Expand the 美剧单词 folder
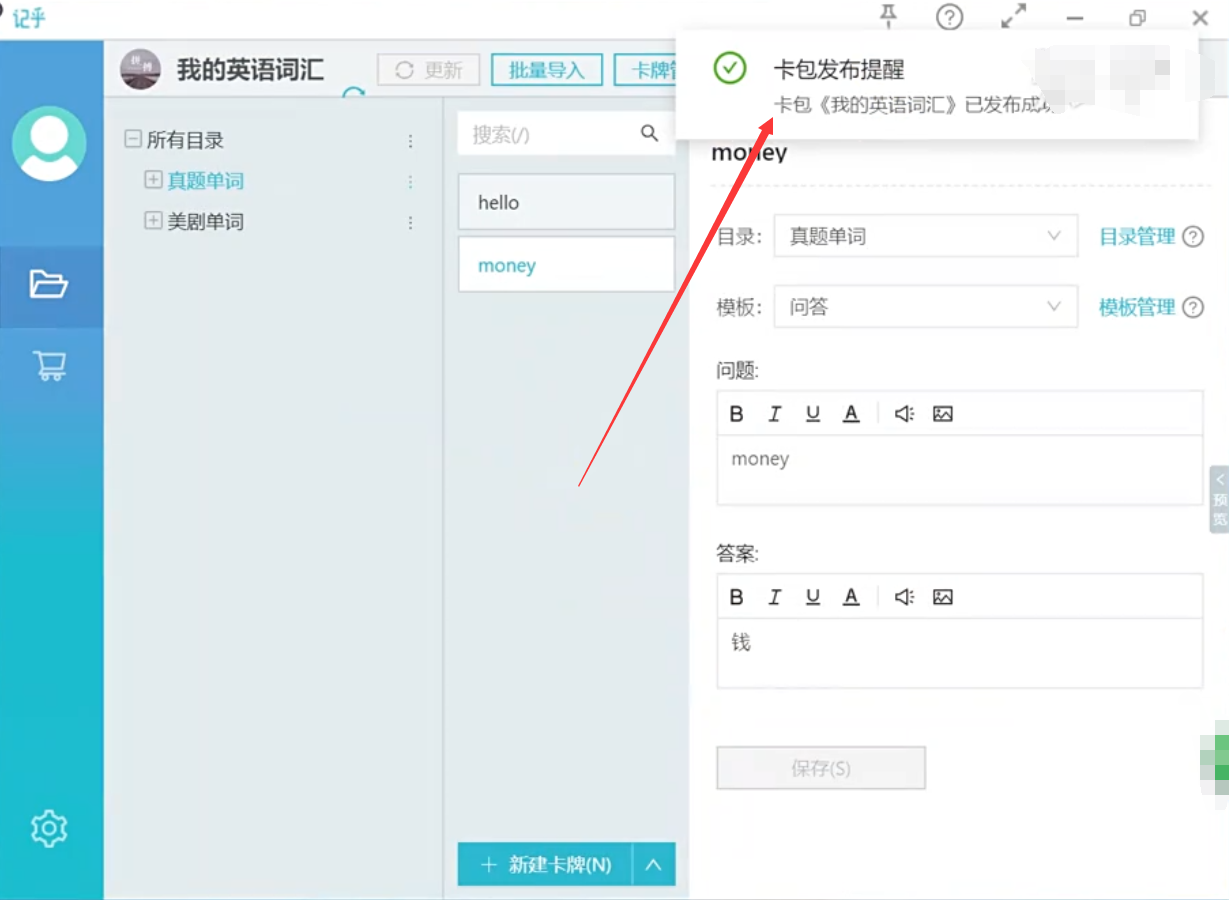The height and width of the screenshot is (900, 1229). [153, 221]
